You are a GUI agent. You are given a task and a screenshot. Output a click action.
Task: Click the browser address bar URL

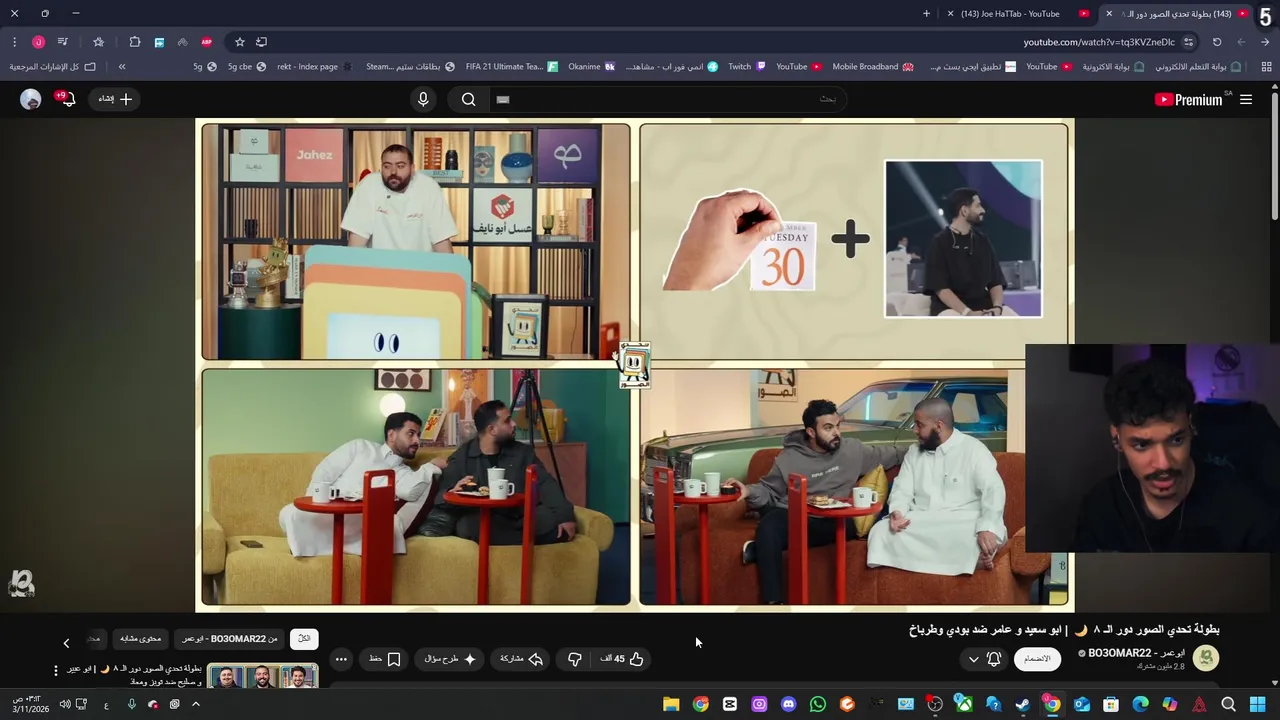[1098, 42]
